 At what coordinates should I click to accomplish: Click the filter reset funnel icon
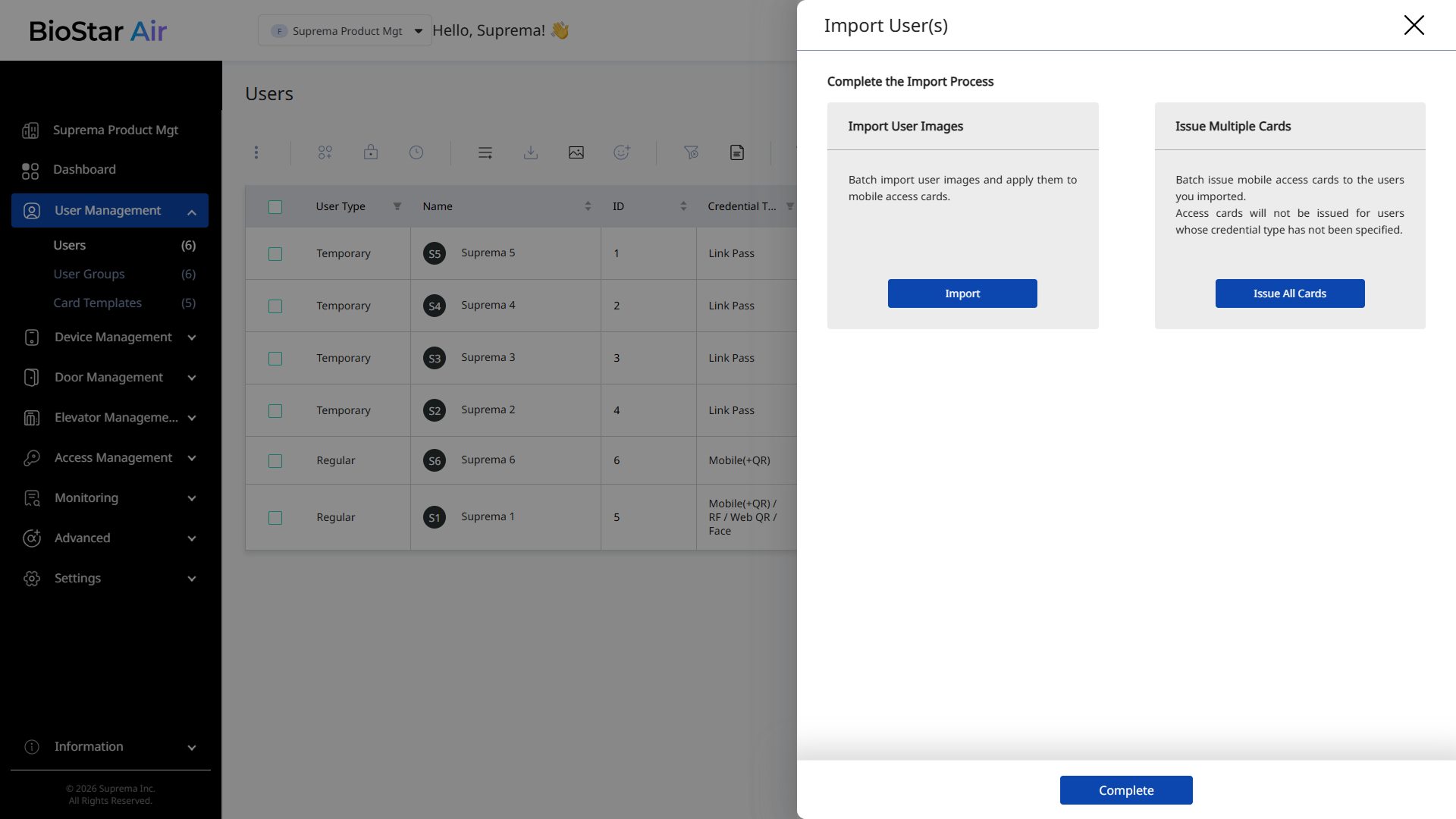tap(691, 152)
